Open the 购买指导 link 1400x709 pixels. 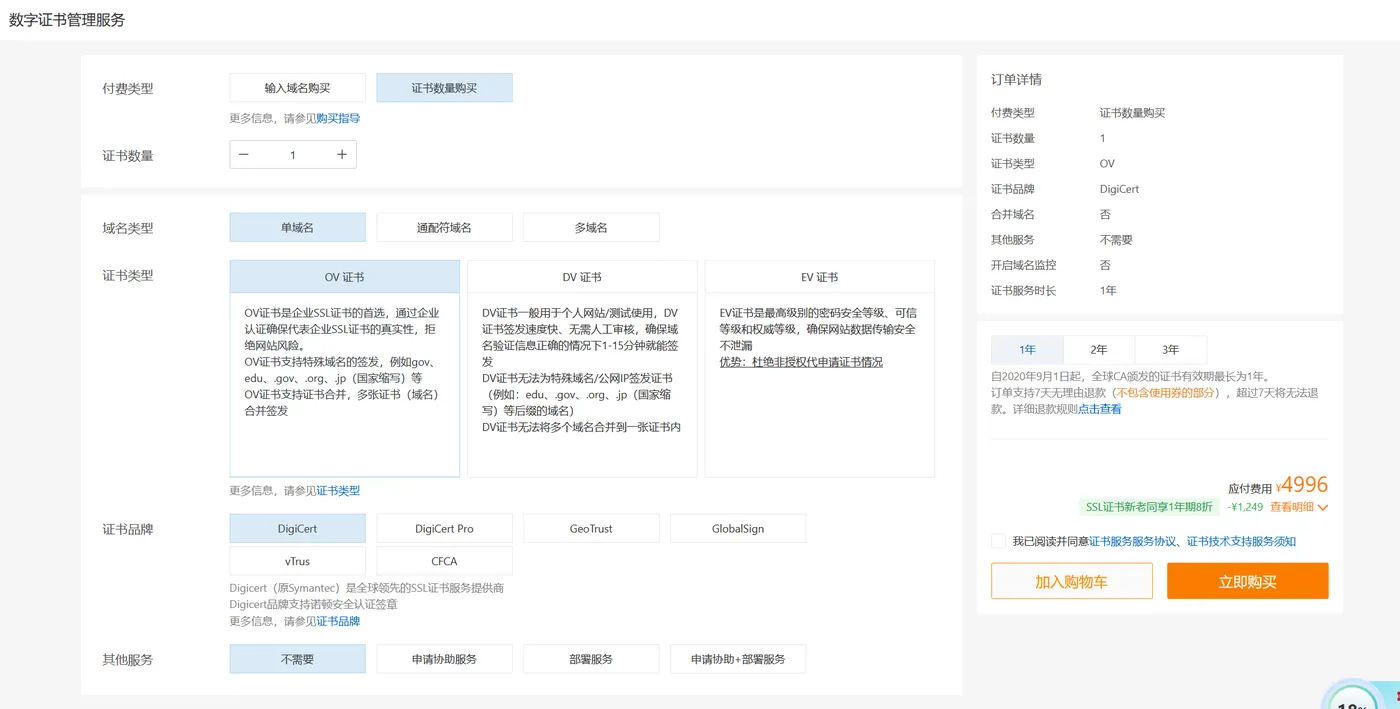click(x=338, y=118)
